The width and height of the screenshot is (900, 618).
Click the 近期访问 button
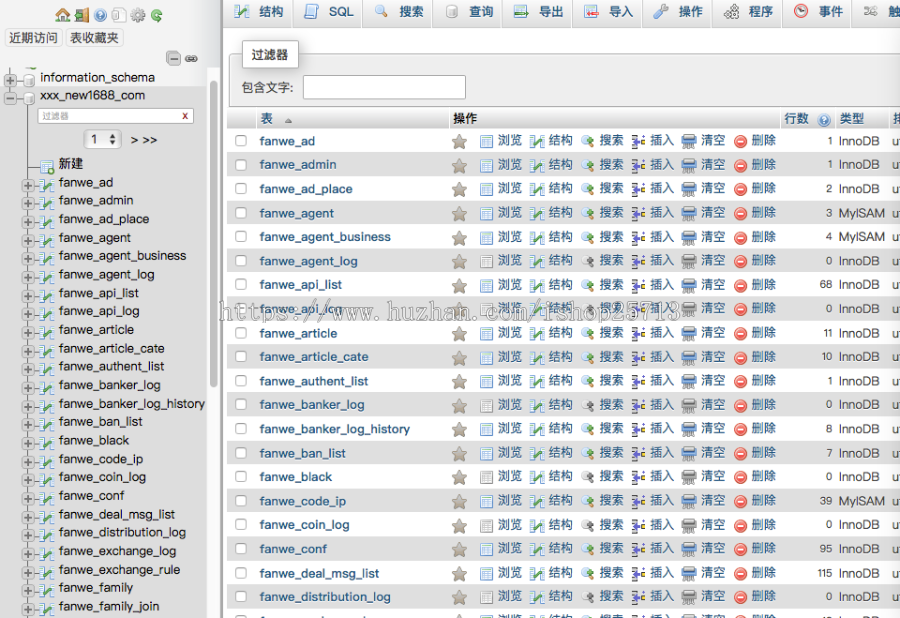(33, 38)
